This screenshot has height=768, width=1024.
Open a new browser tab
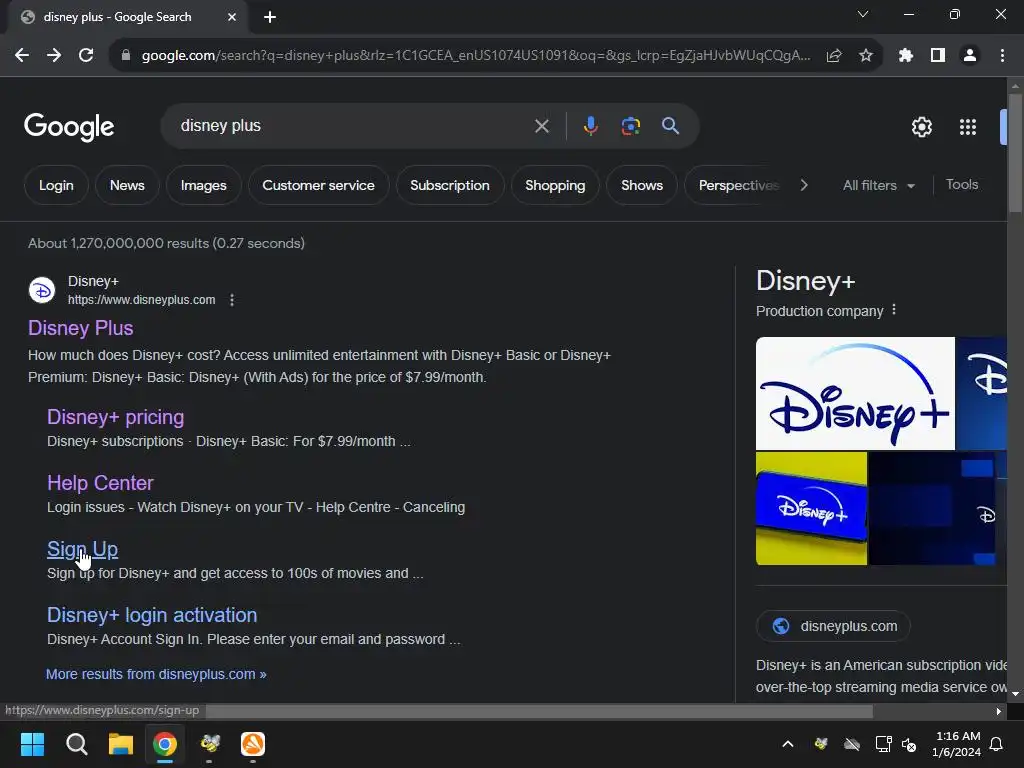point(270,17)
